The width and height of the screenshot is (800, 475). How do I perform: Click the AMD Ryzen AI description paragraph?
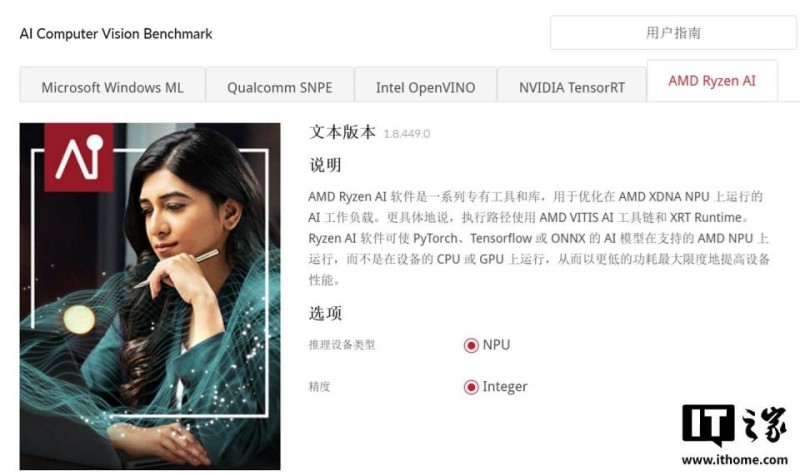(x=539, y=238)
